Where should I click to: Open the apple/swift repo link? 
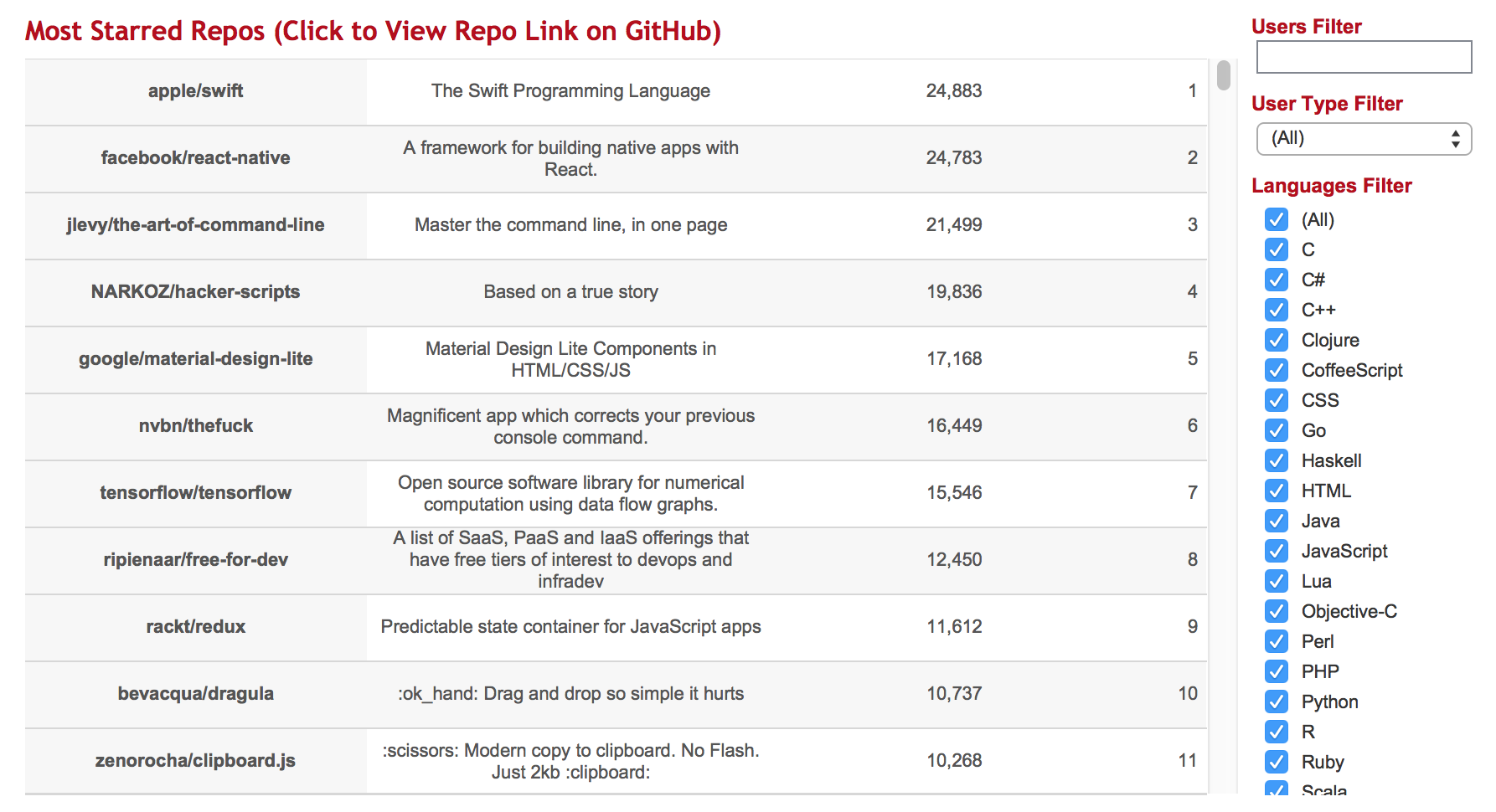(x=196, y=90)
